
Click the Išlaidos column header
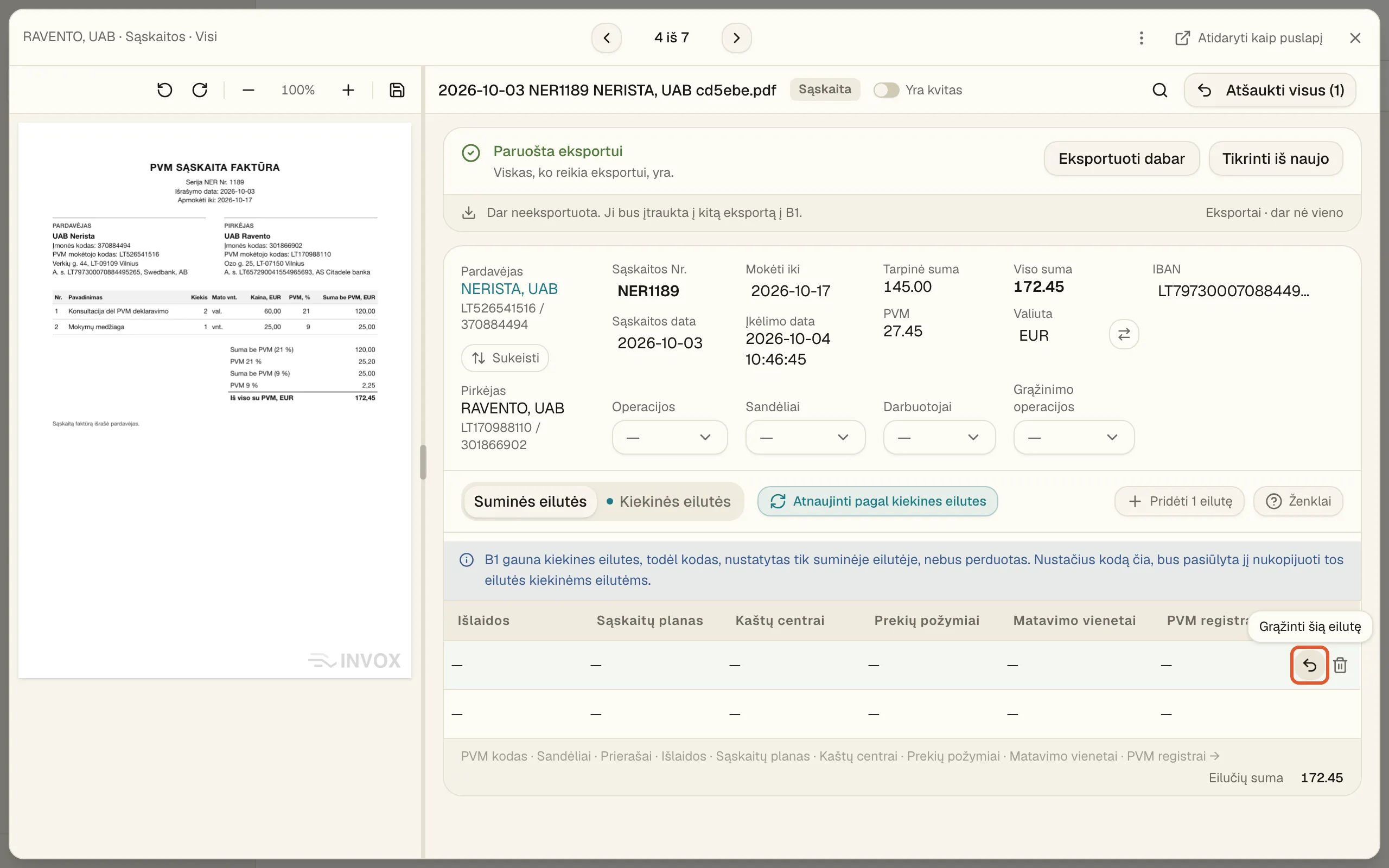click(x=483, y=621)
